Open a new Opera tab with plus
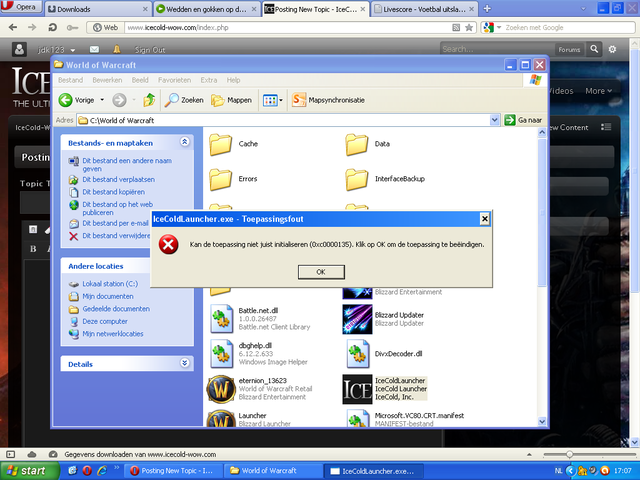 487,9
